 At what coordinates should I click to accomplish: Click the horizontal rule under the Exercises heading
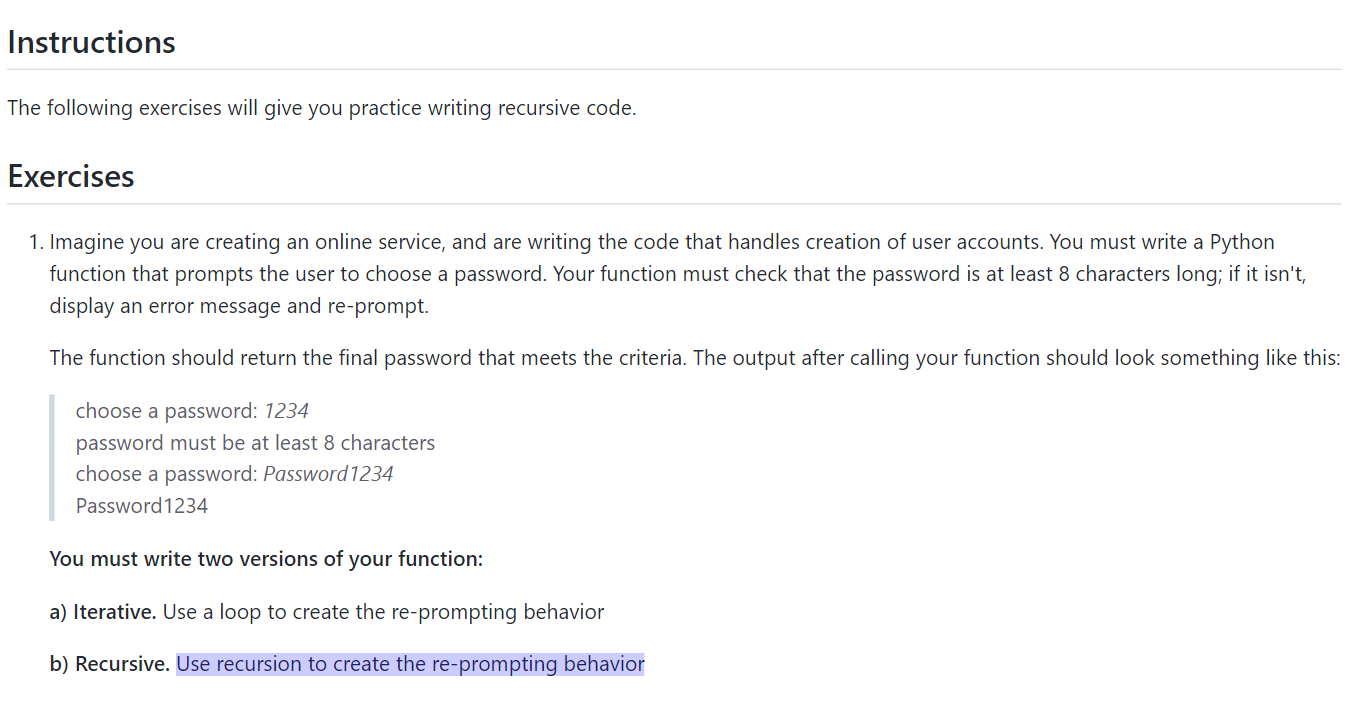pos(674,204)
